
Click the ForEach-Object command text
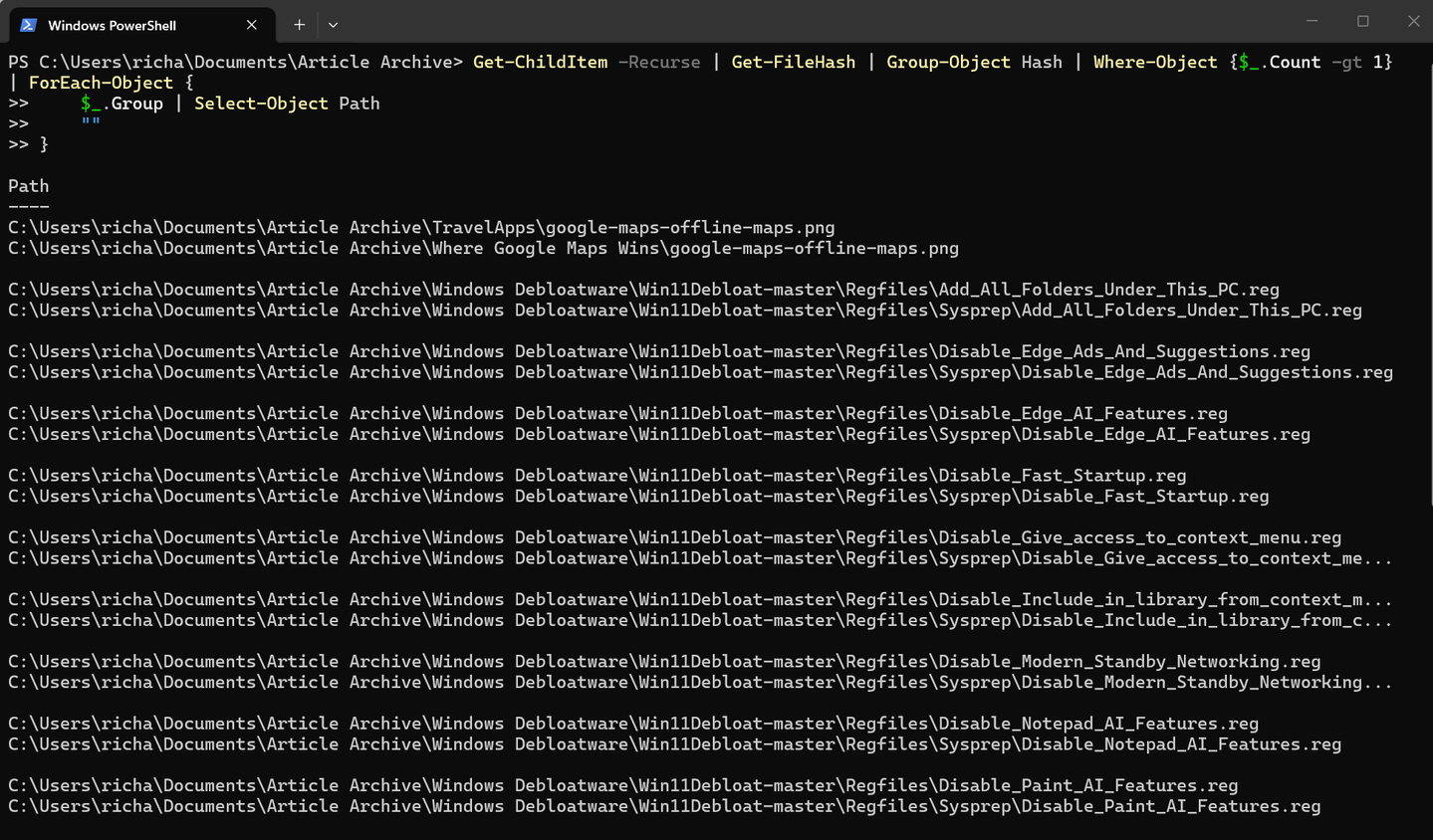[101, 83]
